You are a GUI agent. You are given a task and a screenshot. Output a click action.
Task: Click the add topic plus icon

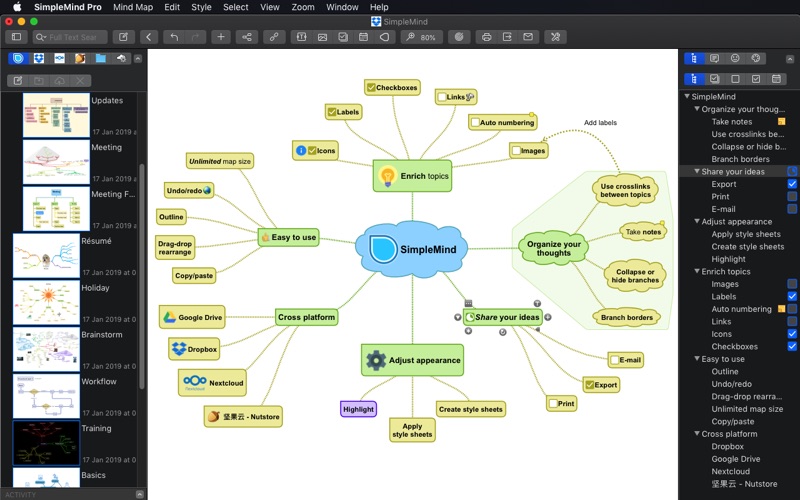(x=221, y=37)
